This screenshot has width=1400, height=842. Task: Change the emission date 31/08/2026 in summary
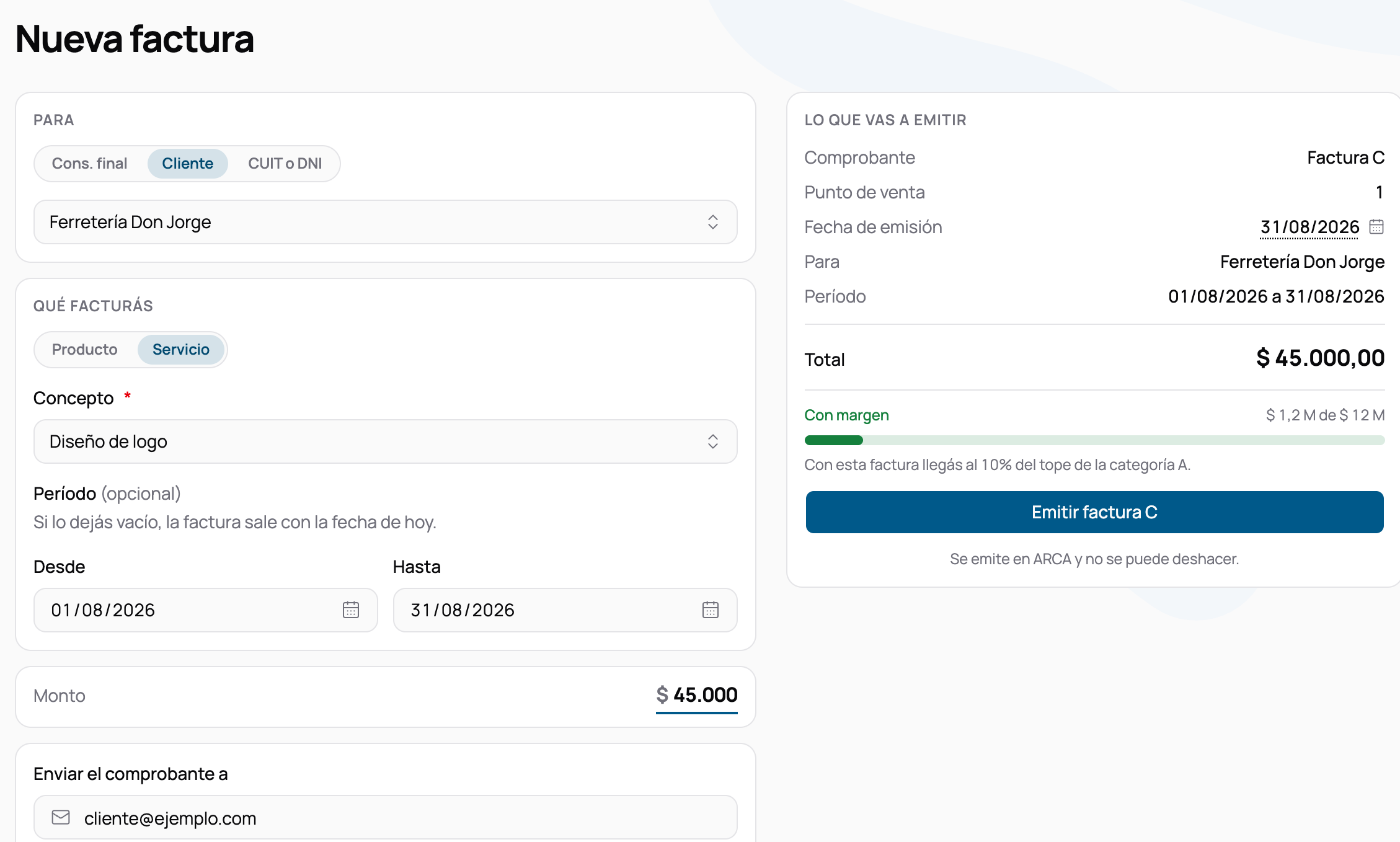(1309, 227)
